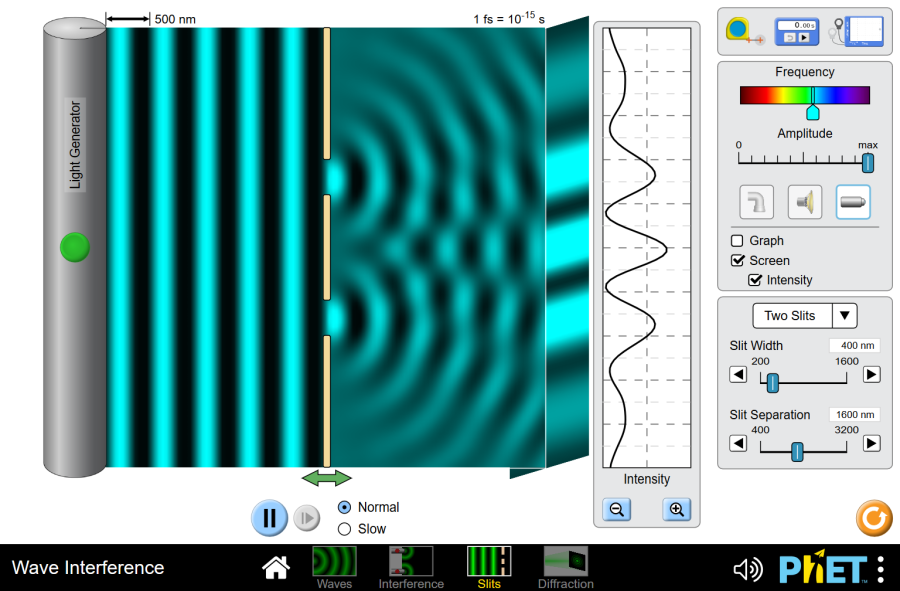Screen dimensions: 900x591
Task: Click the green barrier position arrow handle
Action: click(327, 478)
